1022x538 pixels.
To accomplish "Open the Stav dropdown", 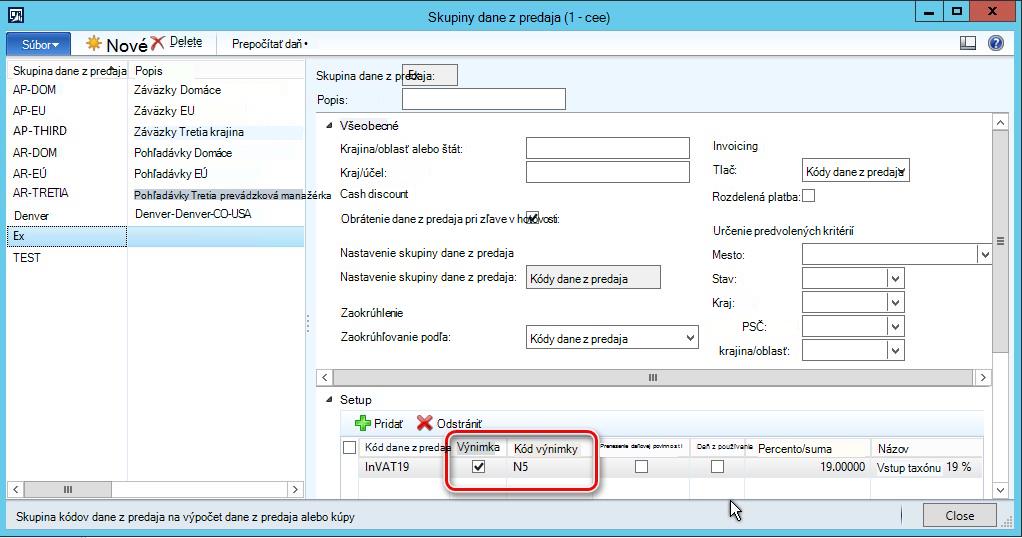I will pyautogui.click(x=896, y=279).
